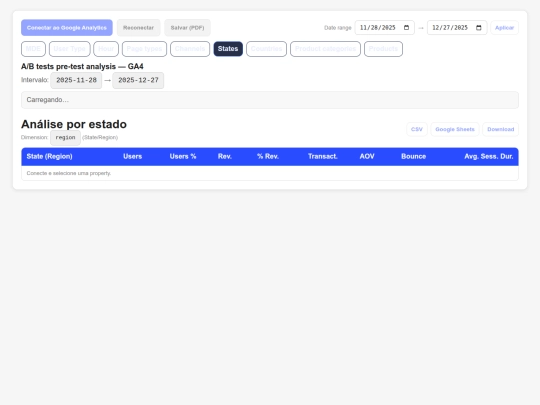Switch to the Hour tab
The image size is (540, 405).
click(x=106, y=49)
